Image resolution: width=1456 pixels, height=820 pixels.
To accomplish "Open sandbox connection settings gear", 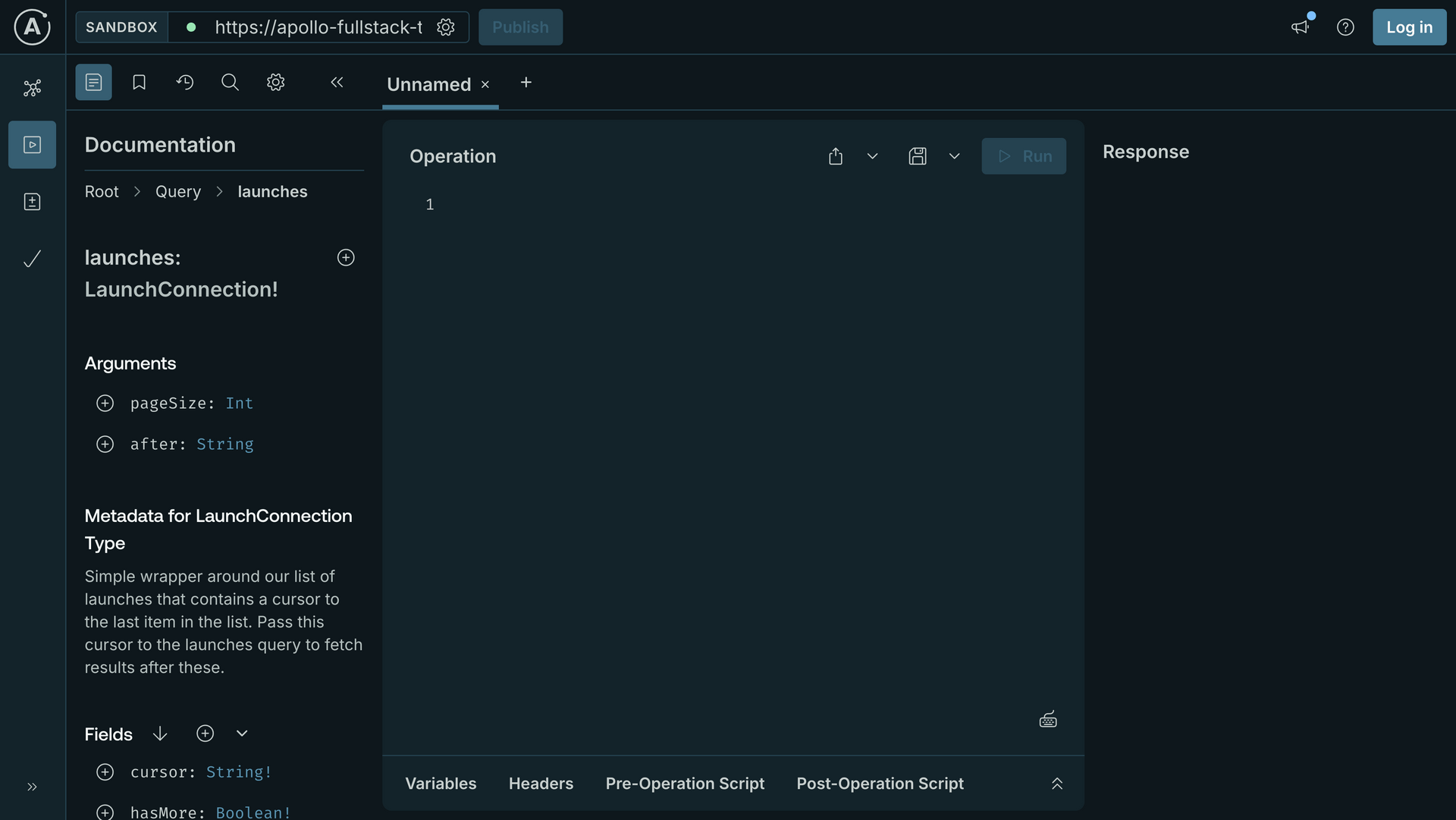I will click(446, 27).
